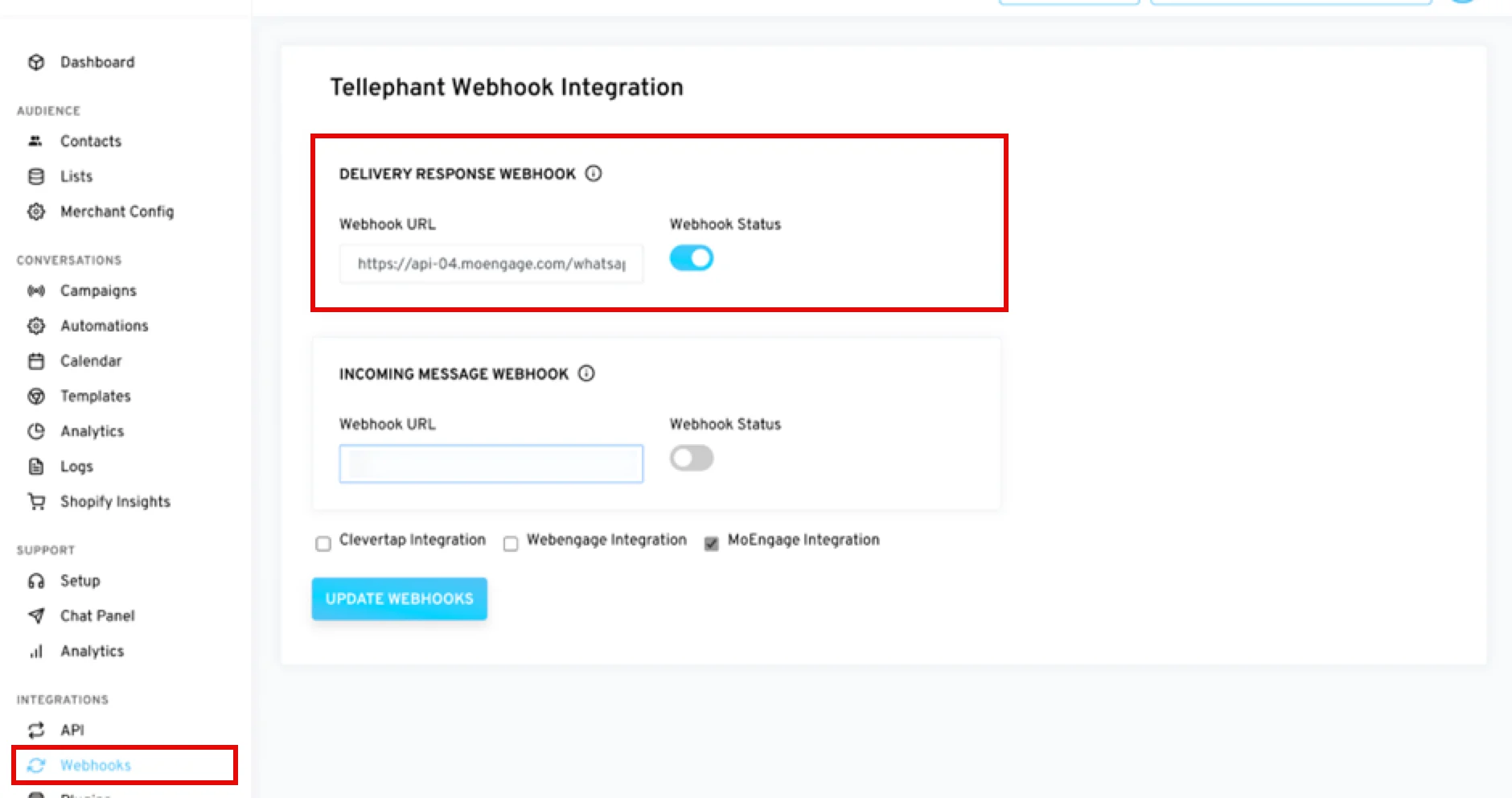Click the Webhooks refresh icon

[36, 765]
